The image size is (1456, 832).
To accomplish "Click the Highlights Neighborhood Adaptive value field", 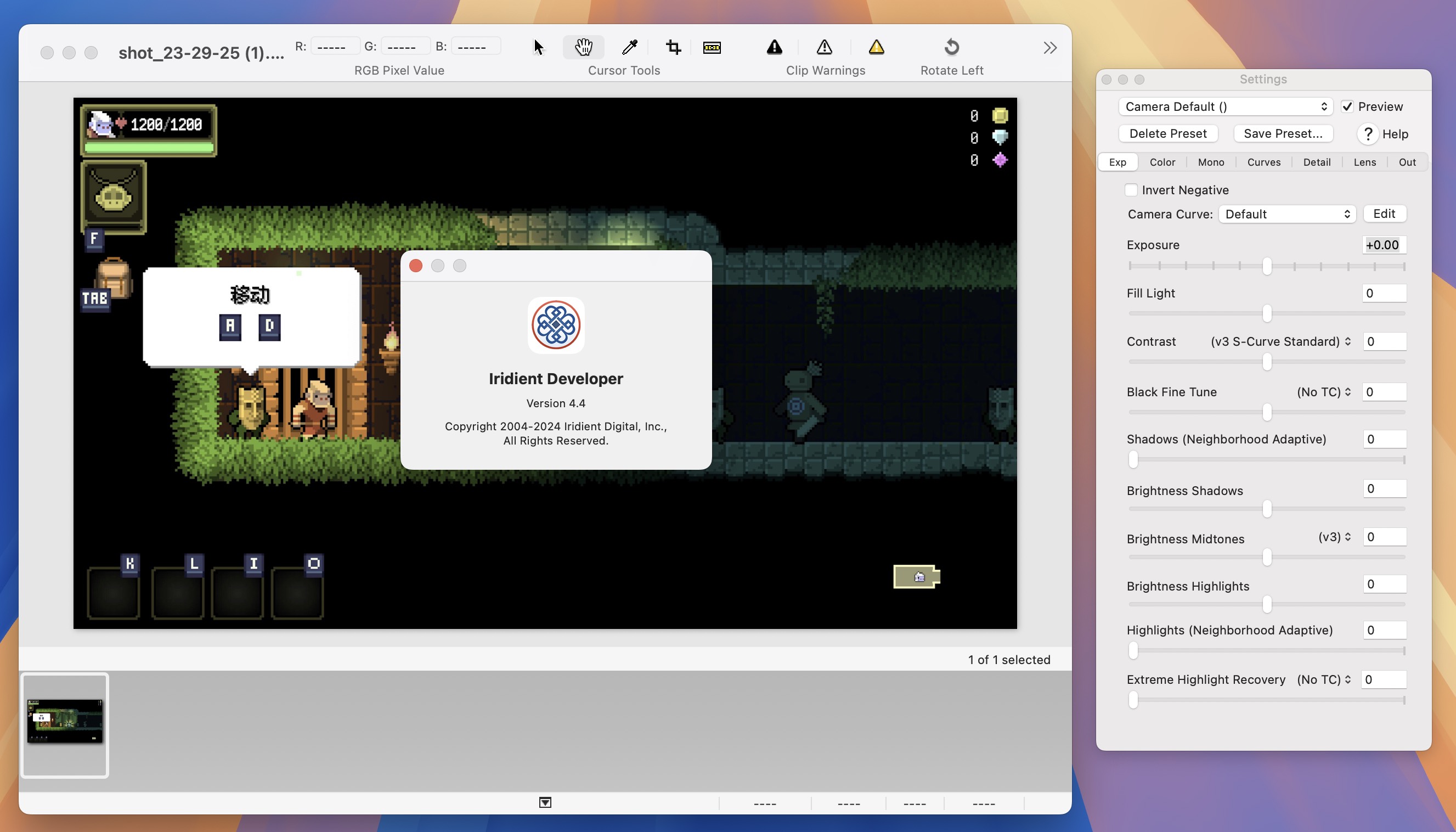I will [1384, 630].
